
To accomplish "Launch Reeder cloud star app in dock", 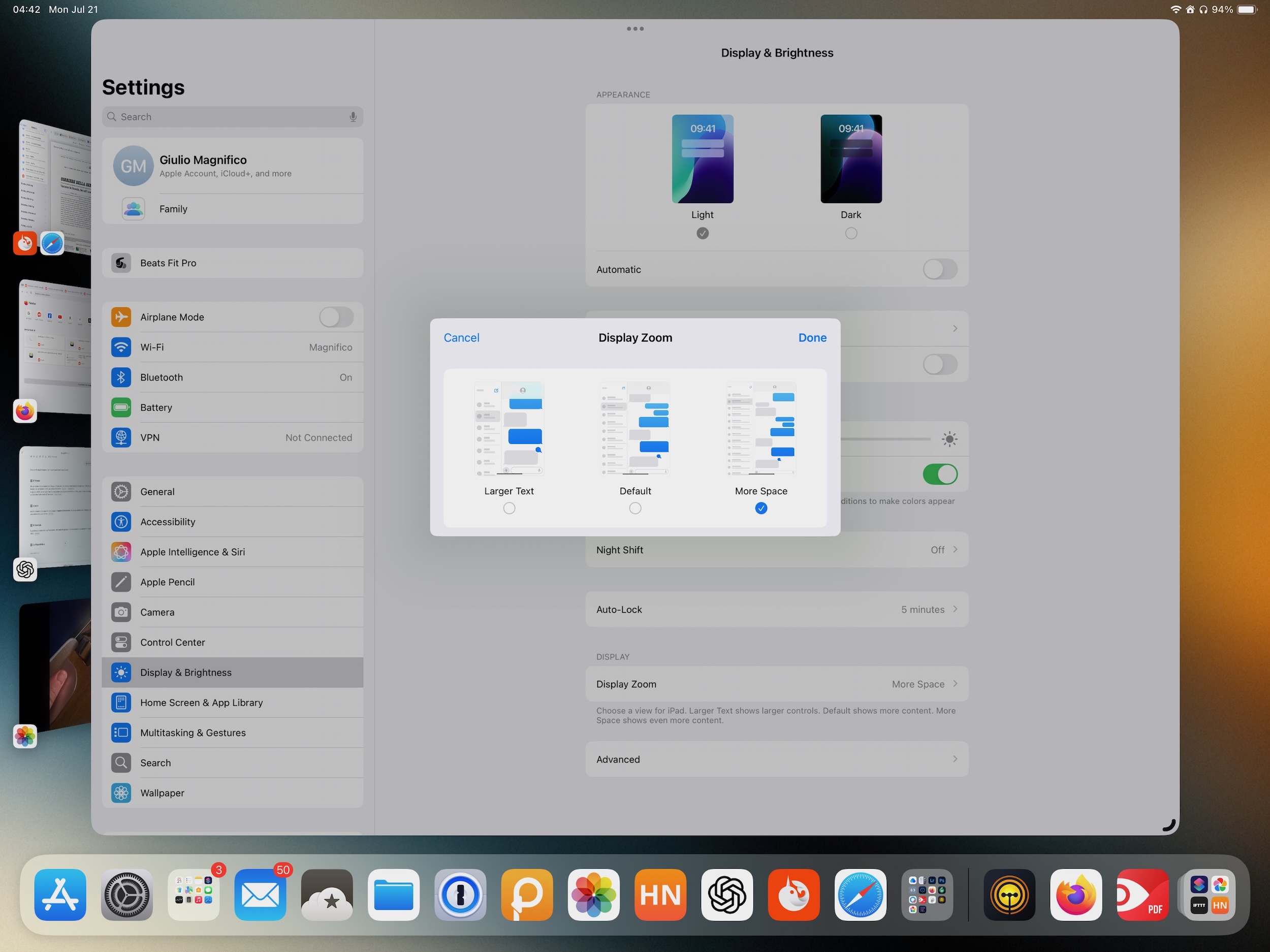I will (x=327, y=895).
